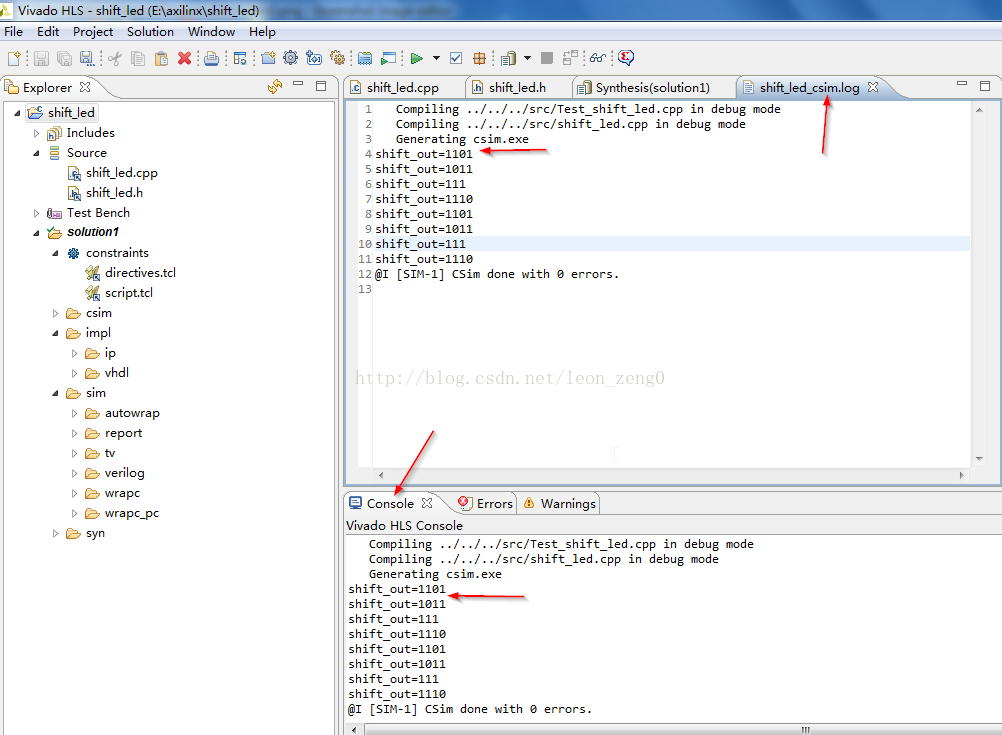Screen dimensions: 1002x735
Task: Expand the syn folder in the tree
Action: point(56,533)
